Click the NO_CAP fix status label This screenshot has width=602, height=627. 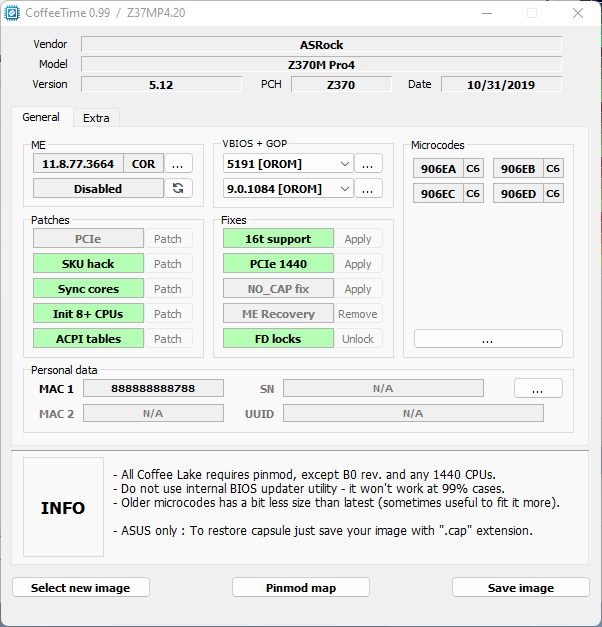tap(278, 289)
